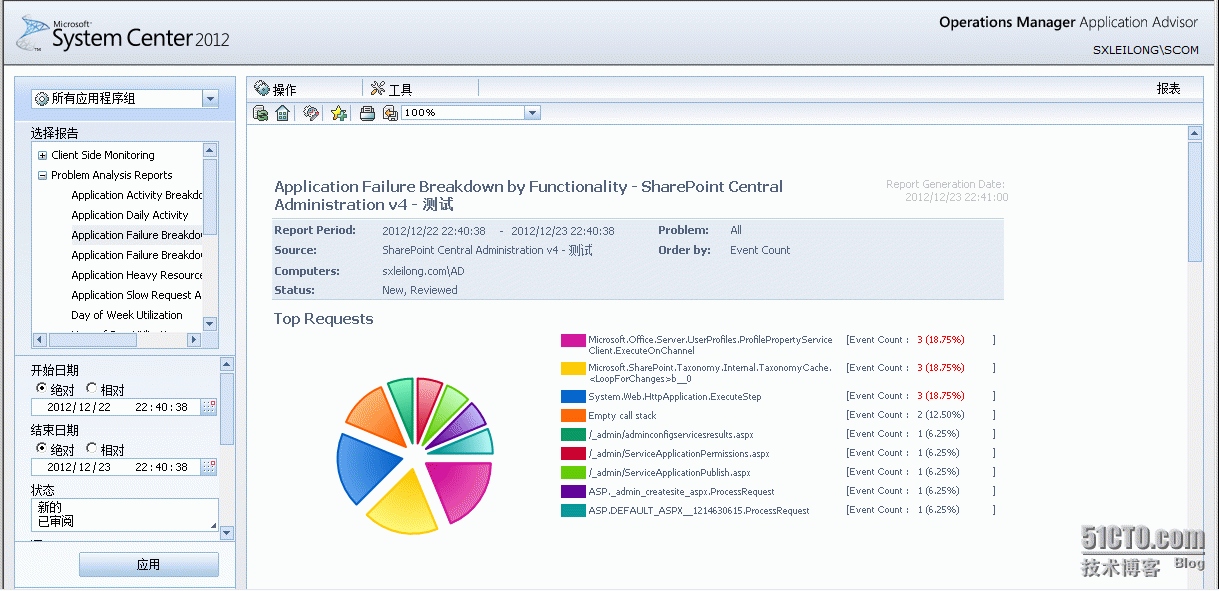The width and height of the screenshot is (1219, 591).
Task: Click the teal DEFAULT_ASPX legend swatch
Action: point(573,510)
